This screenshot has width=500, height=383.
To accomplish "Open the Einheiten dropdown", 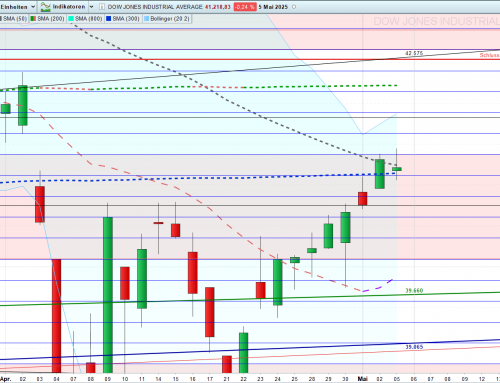I will pos(18,7).
